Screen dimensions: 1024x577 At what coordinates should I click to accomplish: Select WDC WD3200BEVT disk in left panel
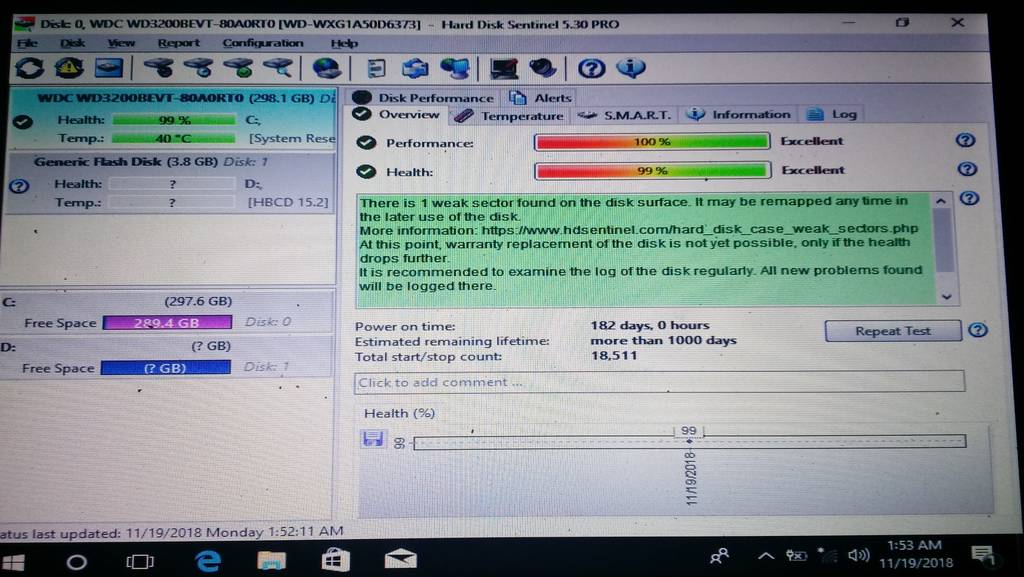(x=173, y=118)
